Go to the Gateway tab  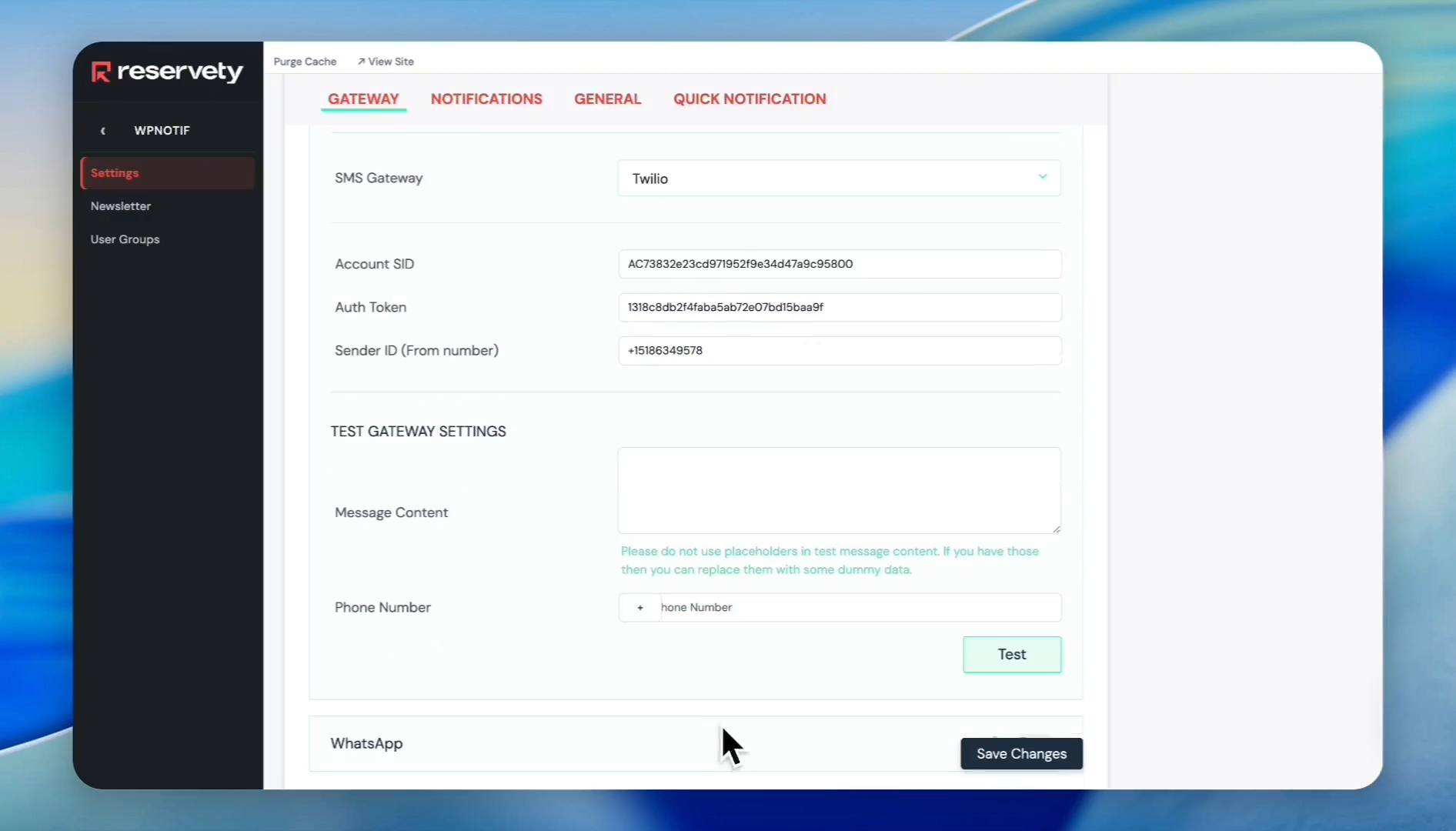pyautogui.click(x=363, y=99)
